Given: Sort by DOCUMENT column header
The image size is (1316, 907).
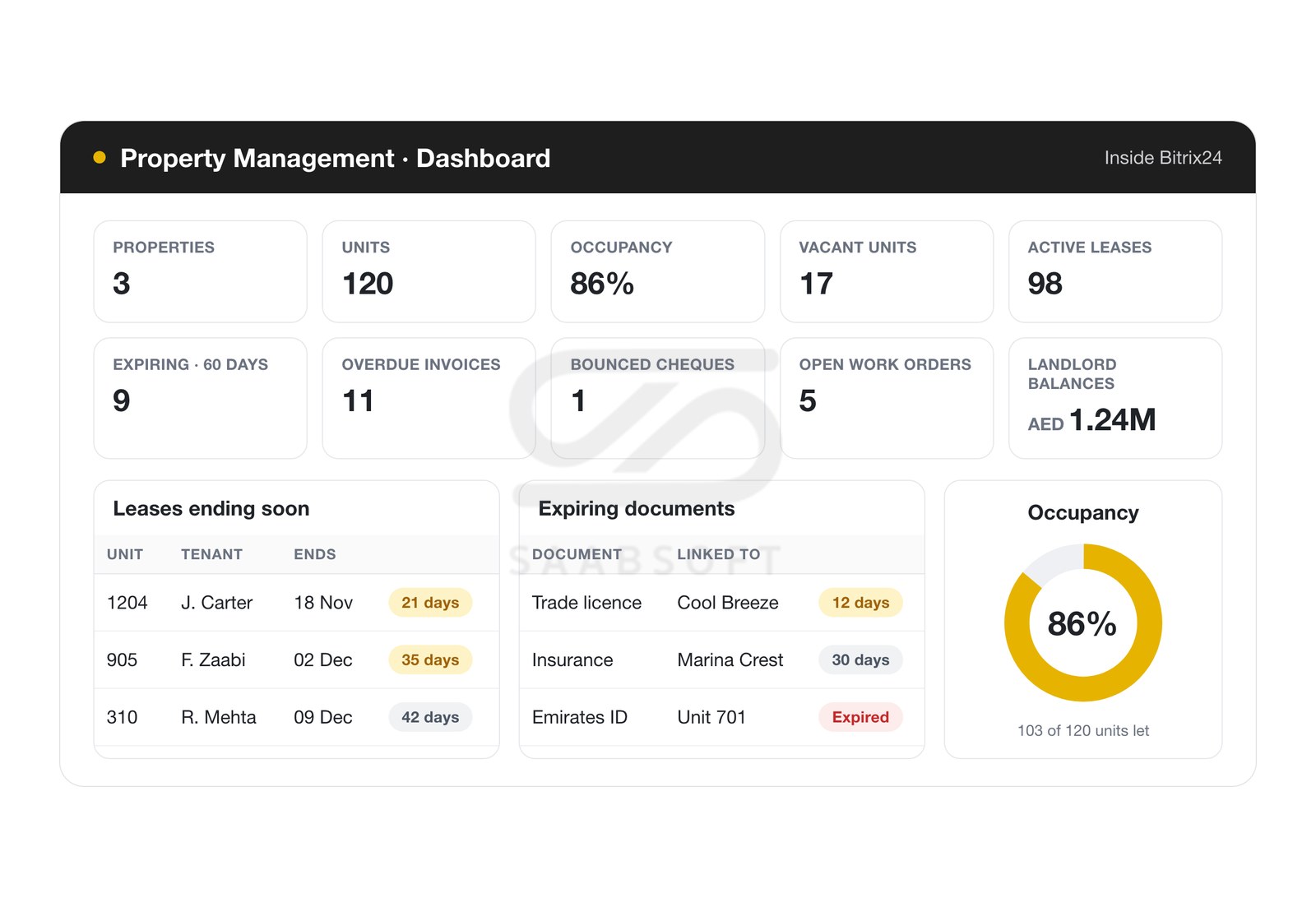Looking at the screenshot, I should pos(577,554).
